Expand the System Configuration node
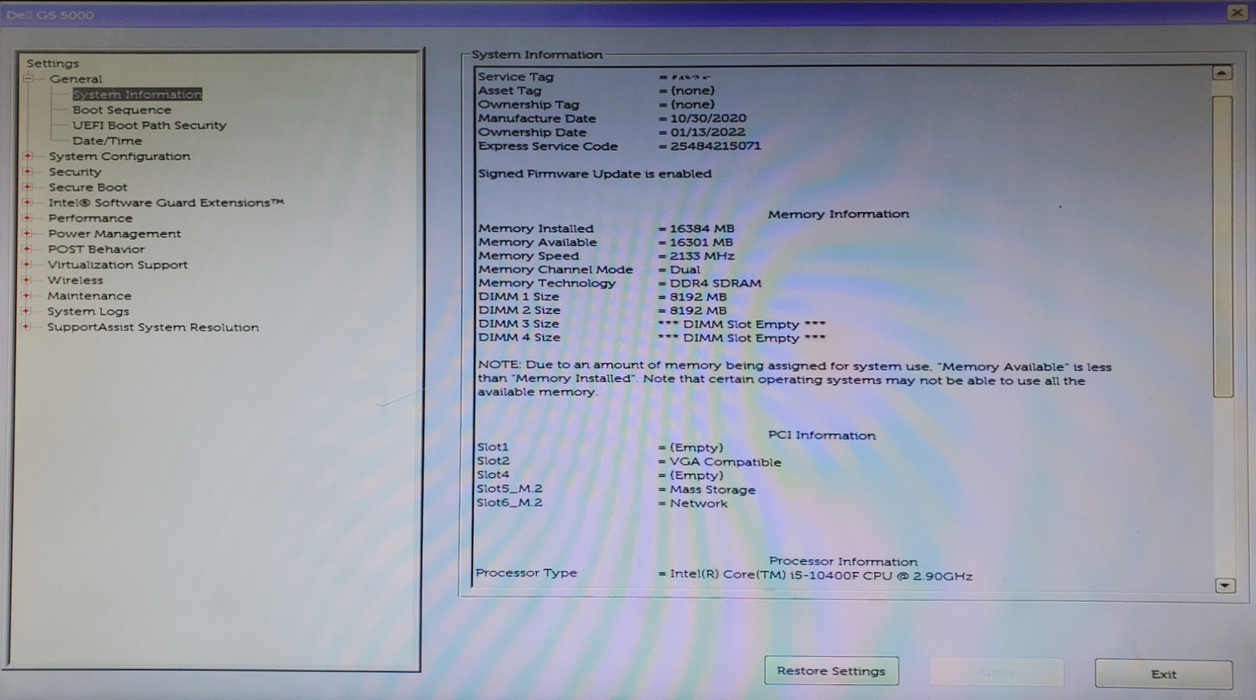 28,156
